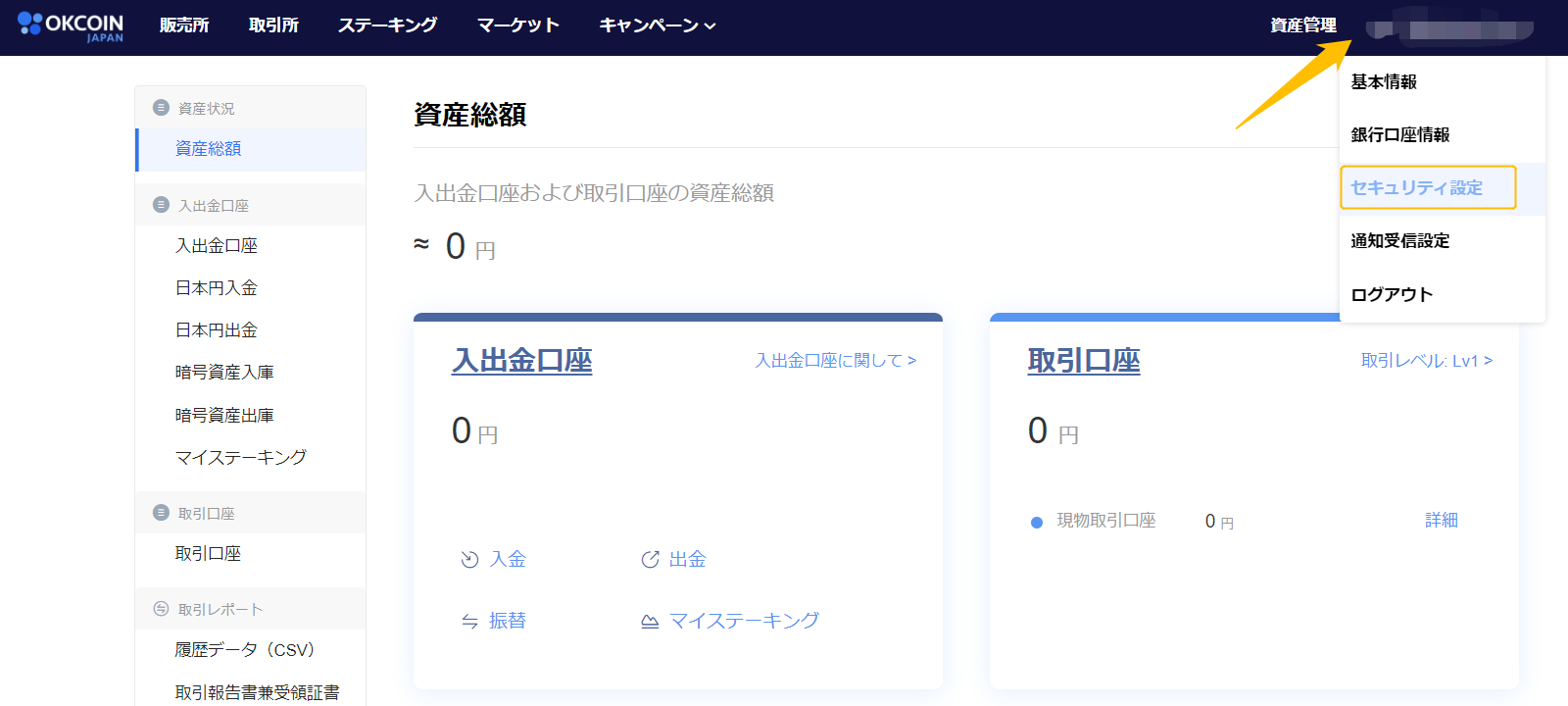Click the 資産状況 section icon in sidebar
Screen dimensions: 1568x706
(x=162, y=108)
